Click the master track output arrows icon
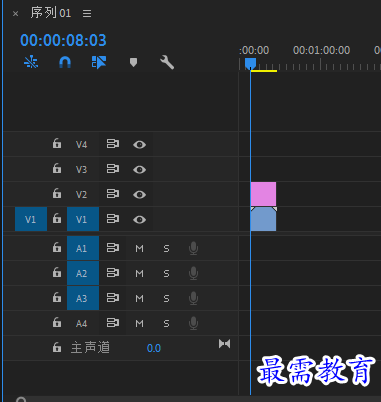 [x=224, y=344]
